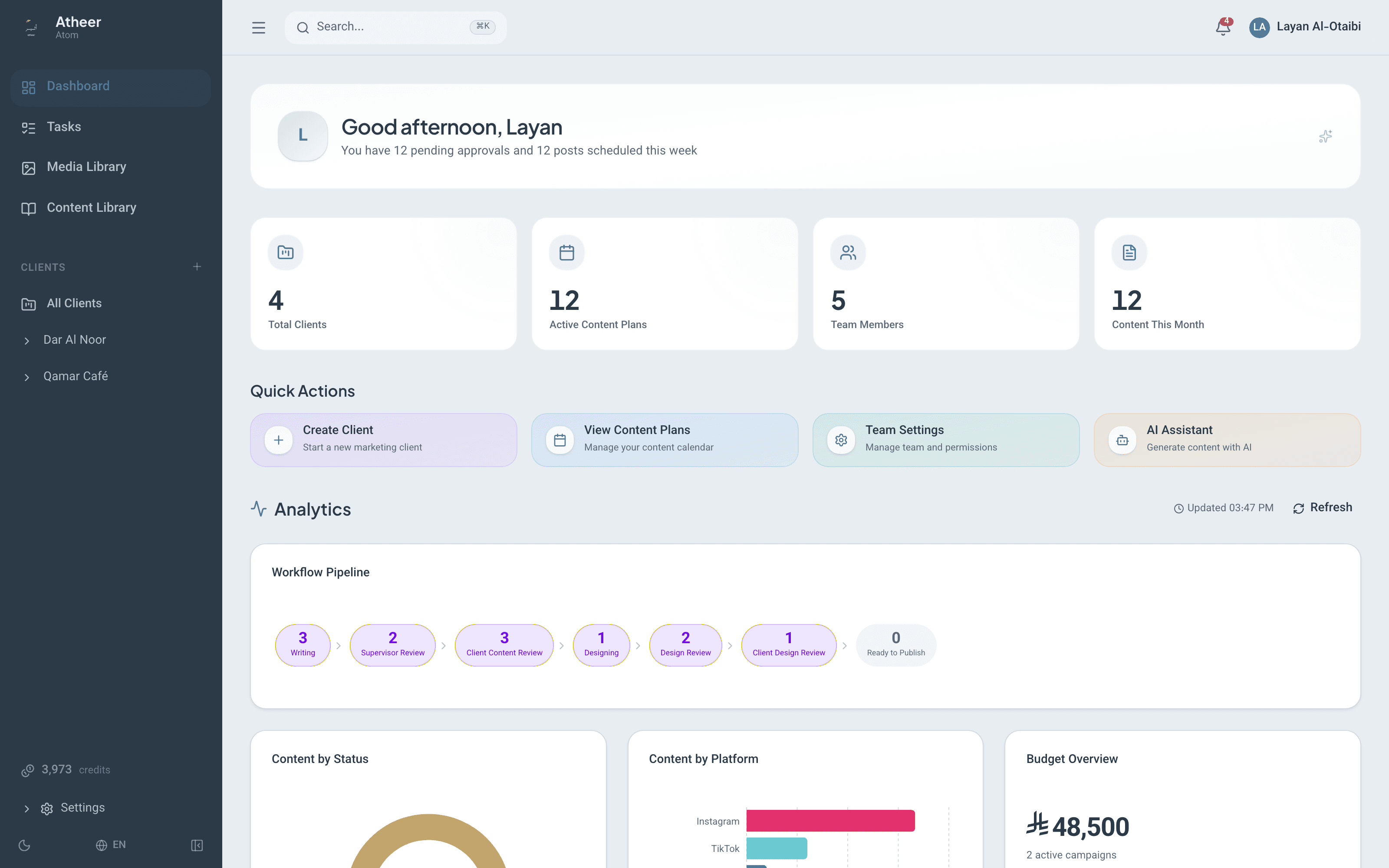Refresh the analytics data
Image resolution: width=1389 pixels, height=868 pixels.
coord(1323,508)
